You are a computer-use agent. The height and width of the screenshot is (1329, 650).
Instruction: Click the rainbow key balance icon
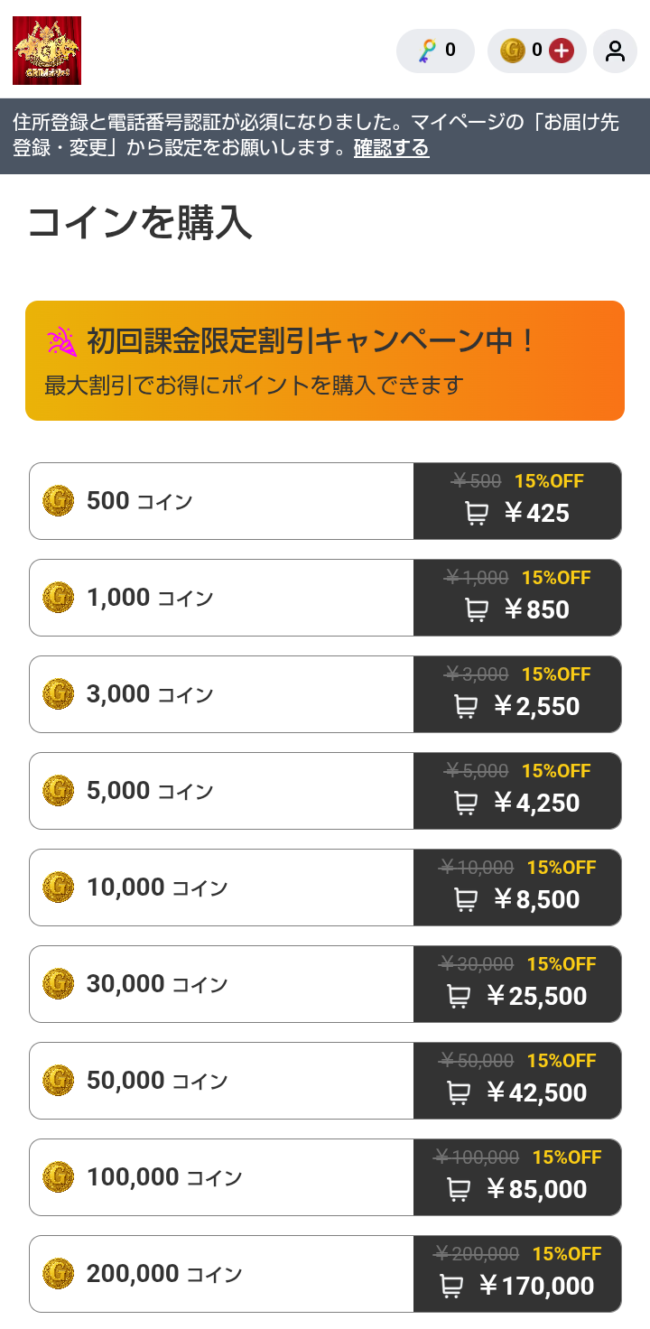coord(425,51)
